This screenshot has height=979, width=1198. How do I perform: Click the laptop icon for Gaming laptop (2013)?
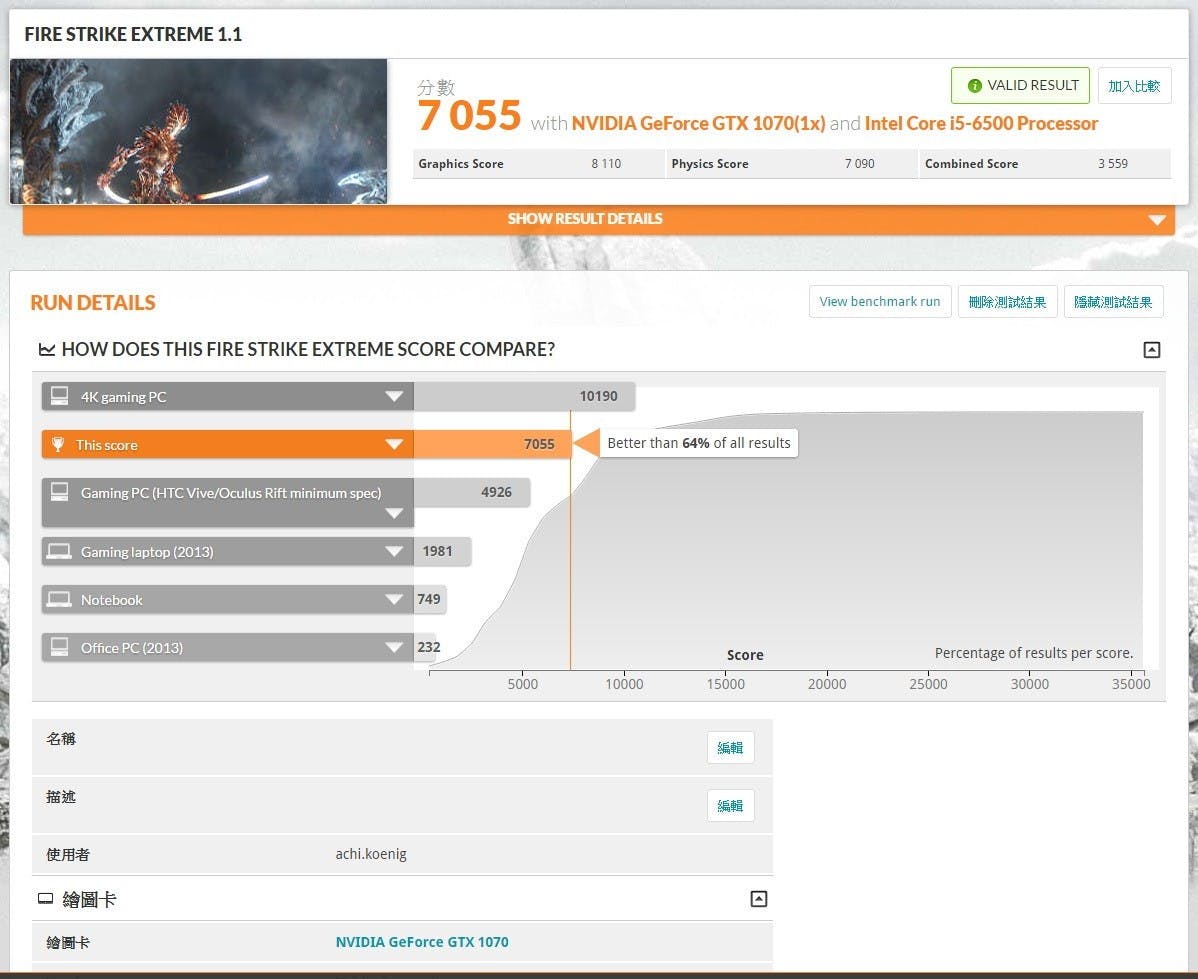pos(59,551)
